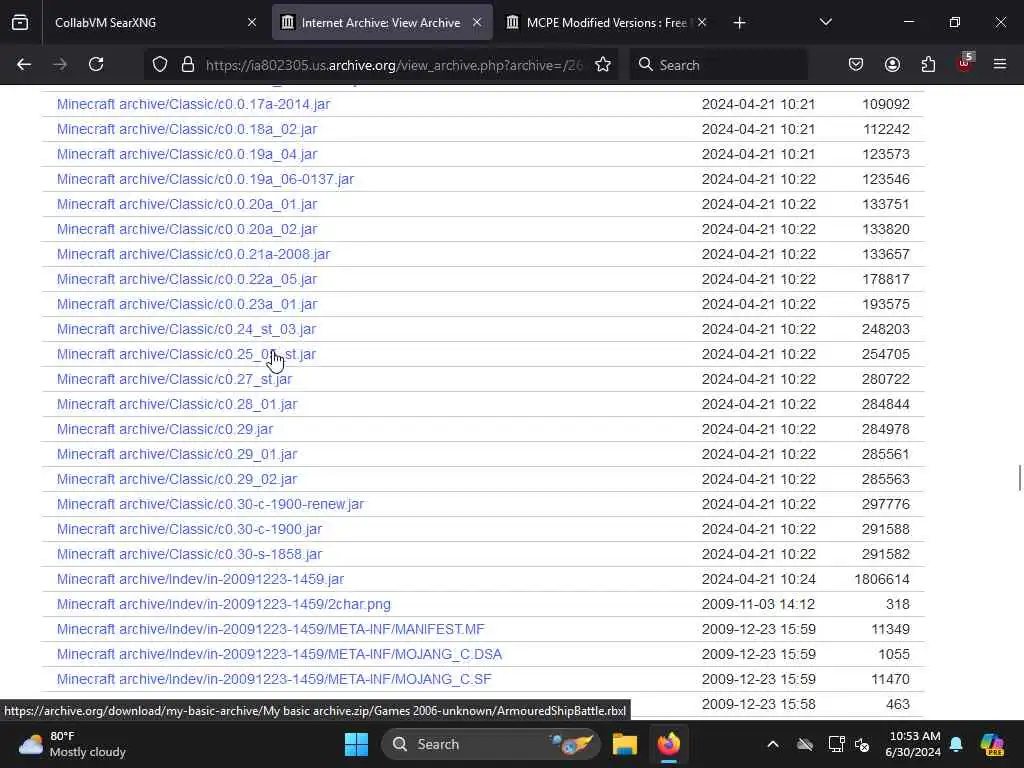Viewport: 1024px width, 768px height.
Task: Switch to CollabVM SearXNG tab
Action: coord(155,23)
